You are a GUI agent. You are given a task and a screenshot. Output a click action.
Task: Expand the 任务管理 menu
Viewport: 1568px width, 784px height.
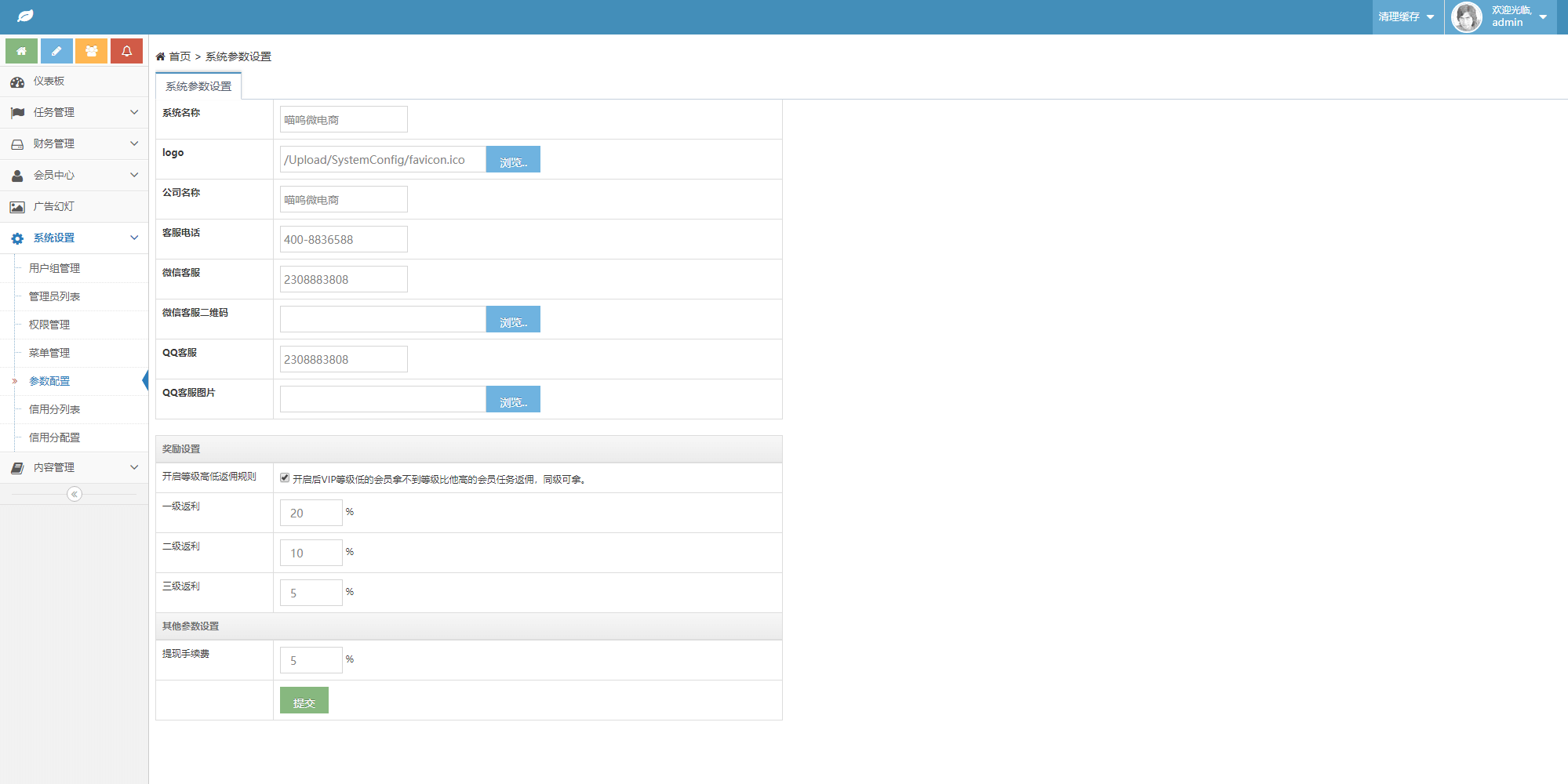point(74,112)
